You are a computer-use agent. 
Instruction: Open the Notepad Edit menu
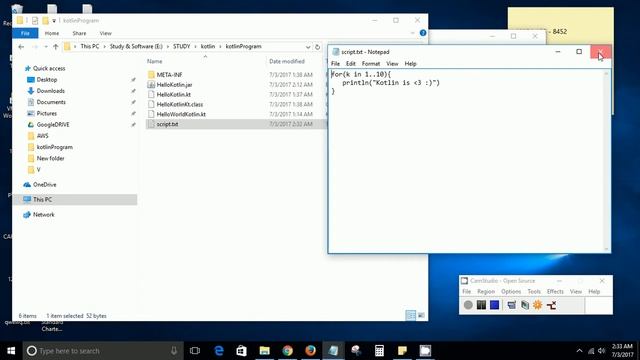(x=351, y=64)
